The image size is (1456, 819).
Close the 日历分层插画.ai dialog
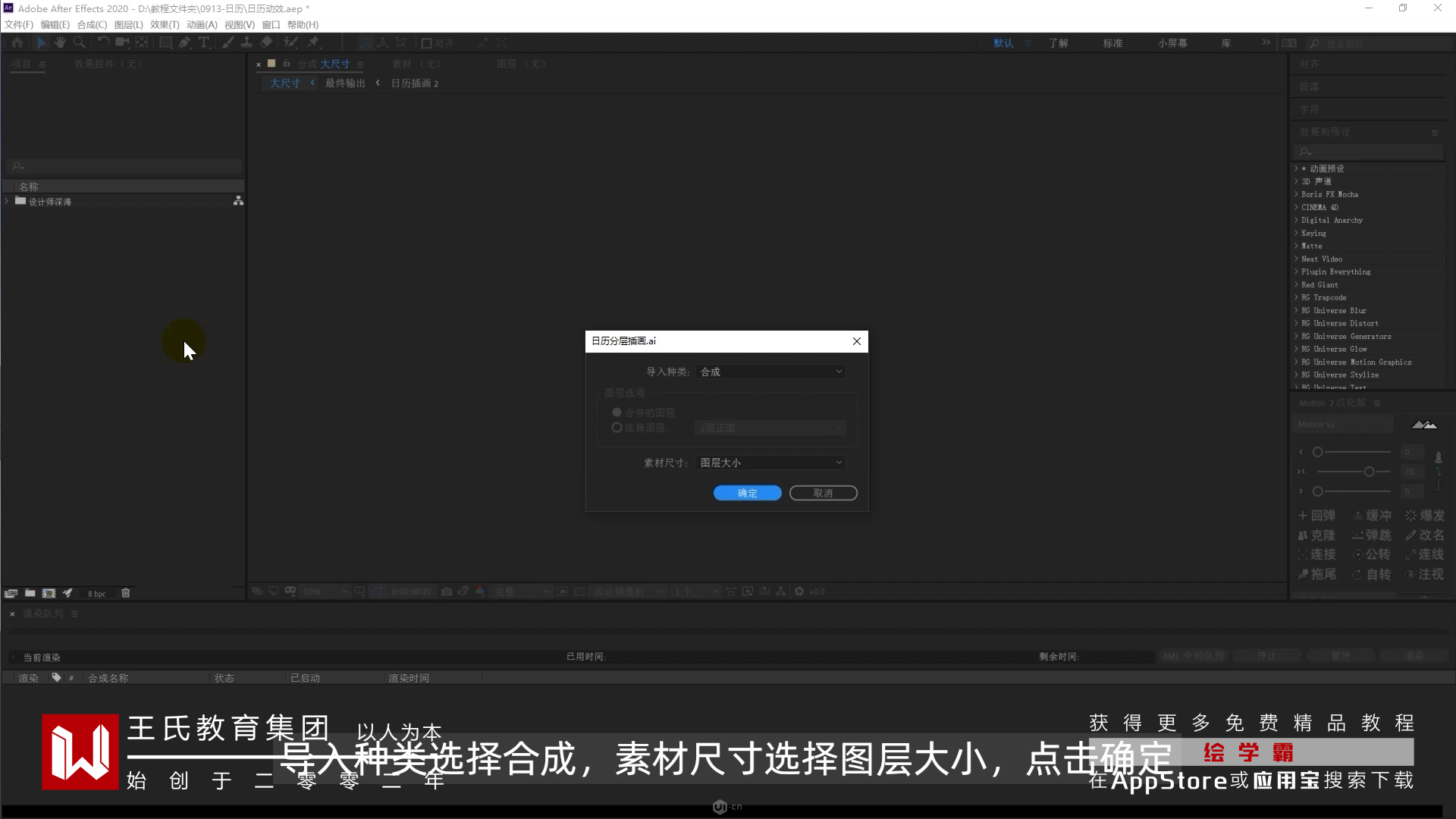click(x=857, y=341)
